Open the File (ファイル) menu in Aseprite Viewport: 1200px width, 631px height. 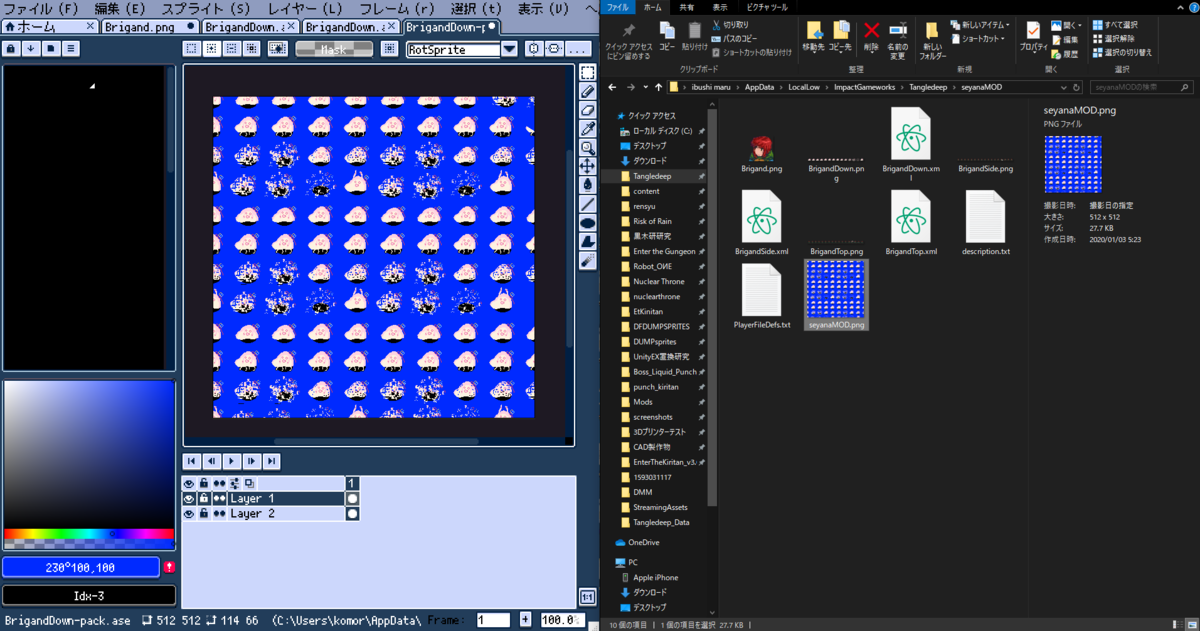click(x=41, y=9)
